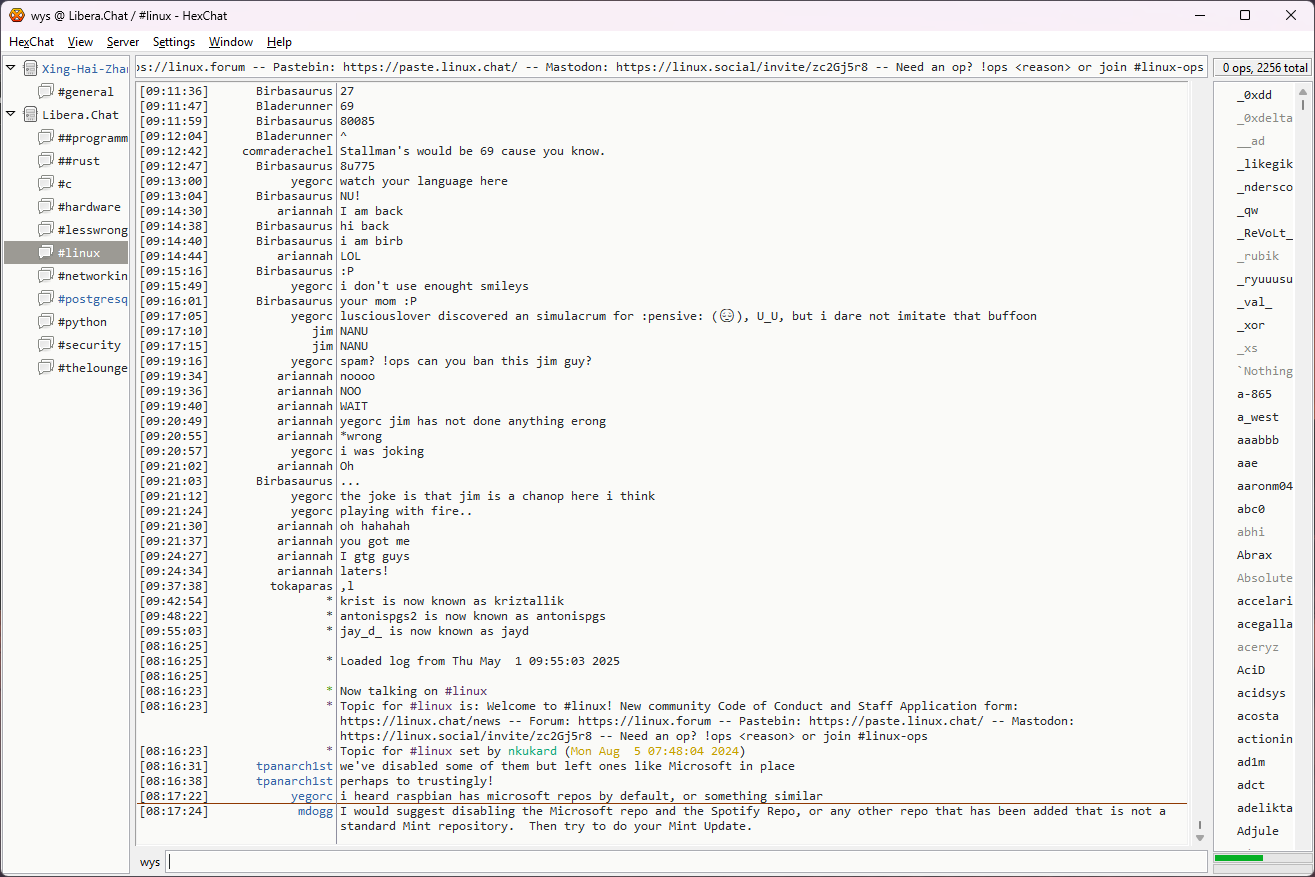This screenshot has width=1315, height=877.
Task: Click in the message input box
Action: (685, 862)
